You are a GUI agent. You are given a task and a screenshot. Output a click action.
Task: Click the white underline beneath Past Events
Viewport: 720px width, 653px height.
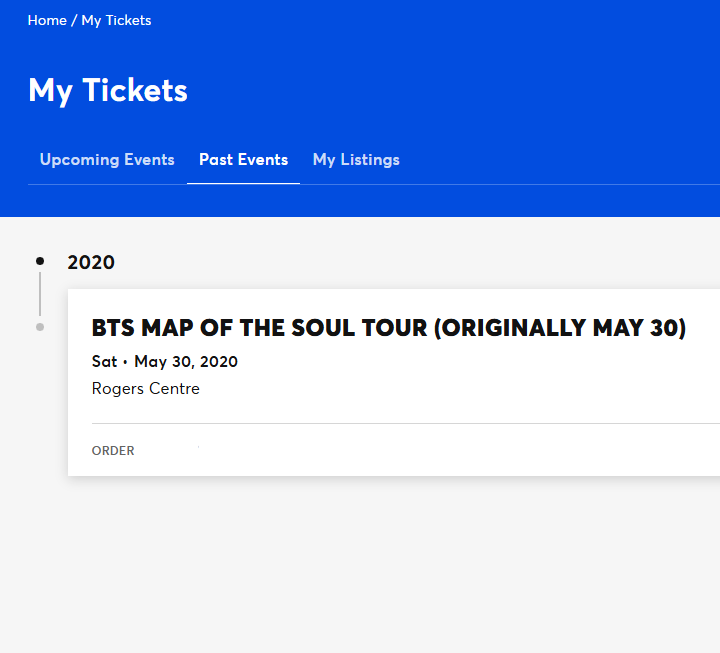243,183
